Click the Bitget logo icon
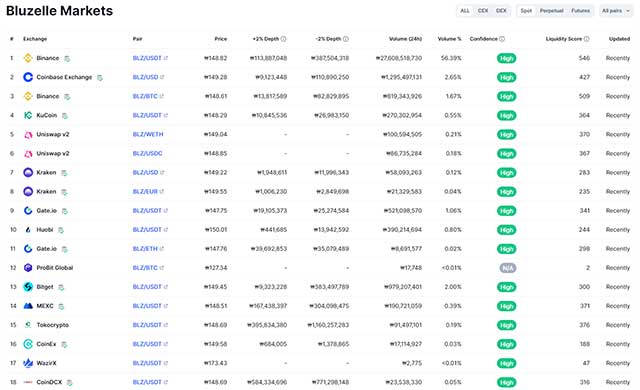The height and width of the screenshot is (390, 640). coord(28,287)
